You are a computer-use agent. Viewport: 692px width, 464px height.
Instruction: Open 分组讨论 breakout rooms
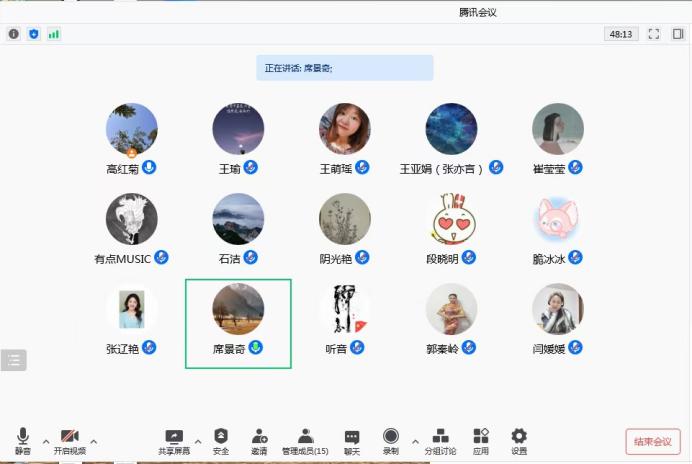(x=440, y=440)
